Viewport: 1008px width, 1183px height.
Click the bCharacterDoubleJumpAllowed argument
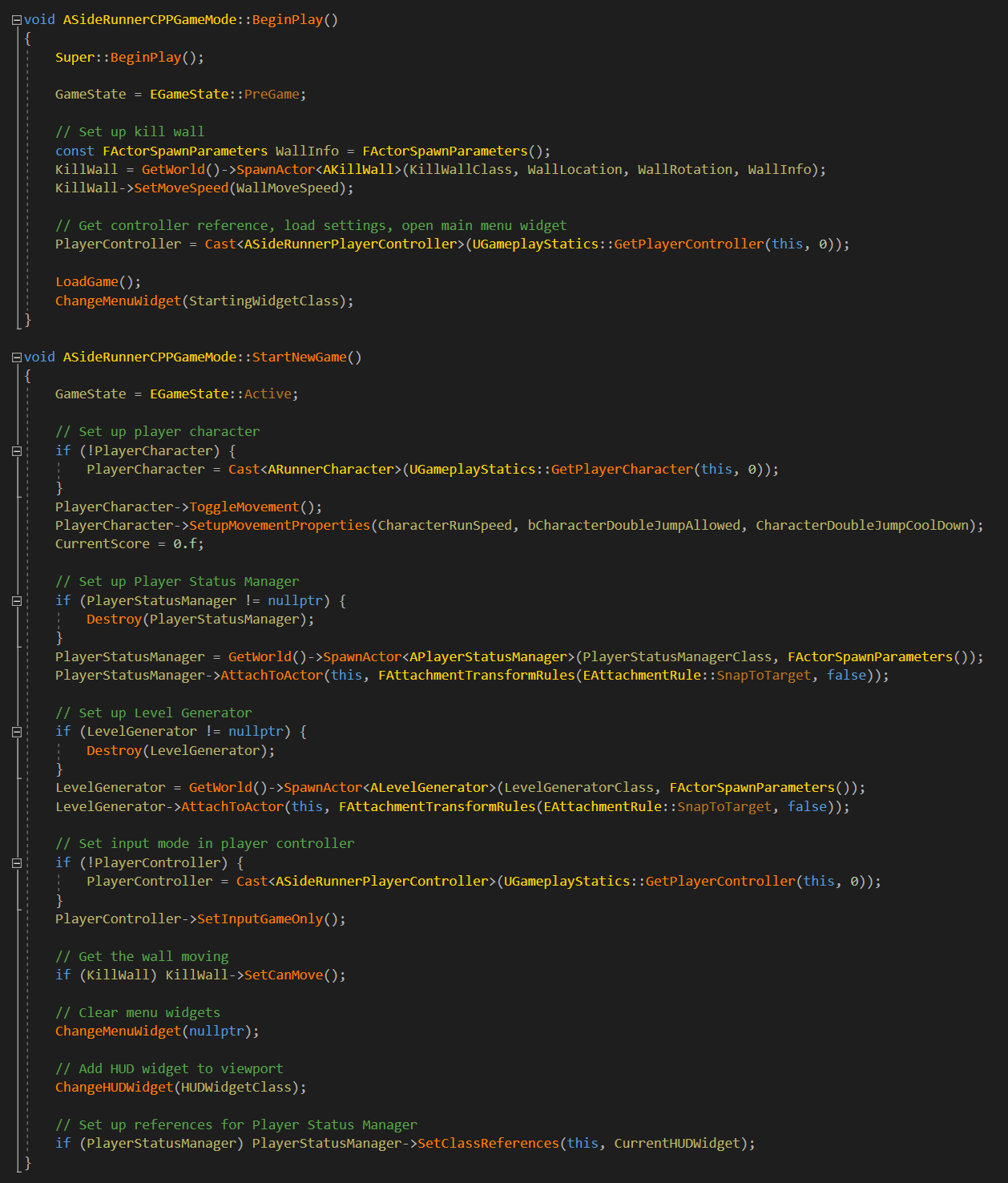coord(634,526)
